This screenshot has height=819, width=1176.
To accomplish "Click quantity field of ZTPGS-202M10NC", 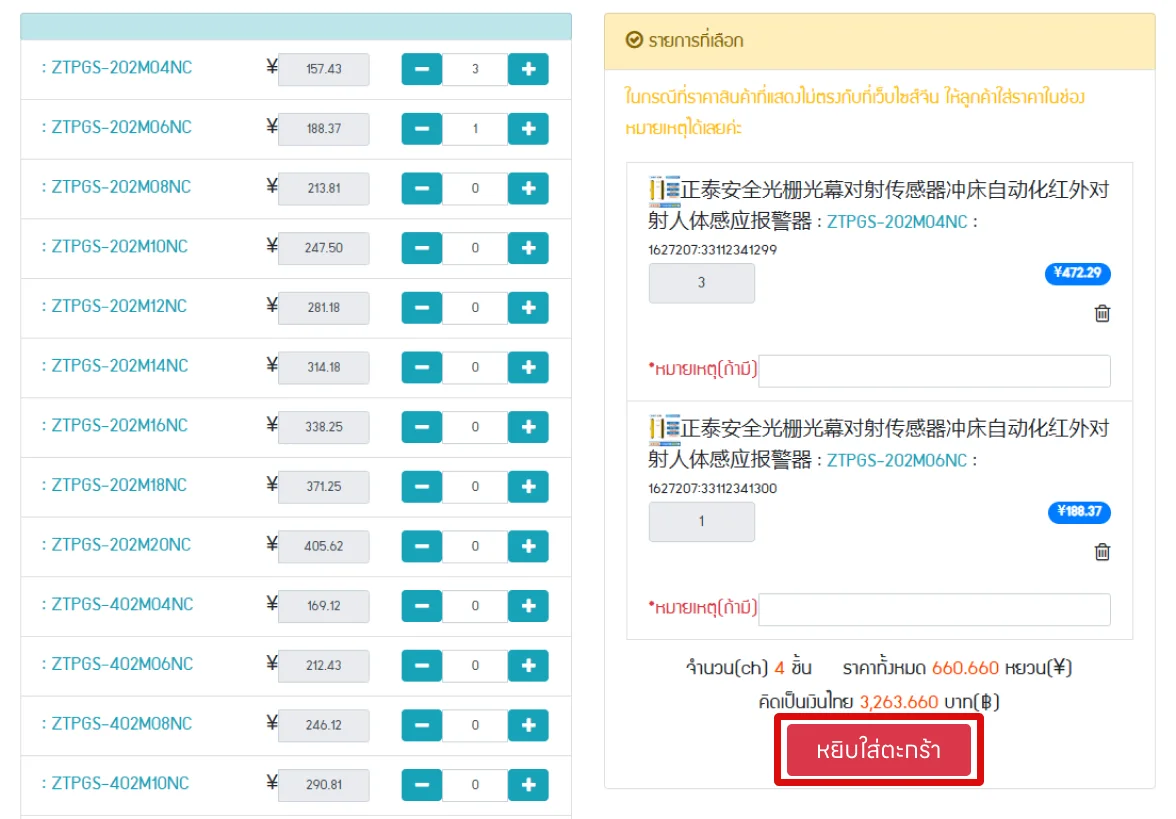I will click(x=475, y=248).
